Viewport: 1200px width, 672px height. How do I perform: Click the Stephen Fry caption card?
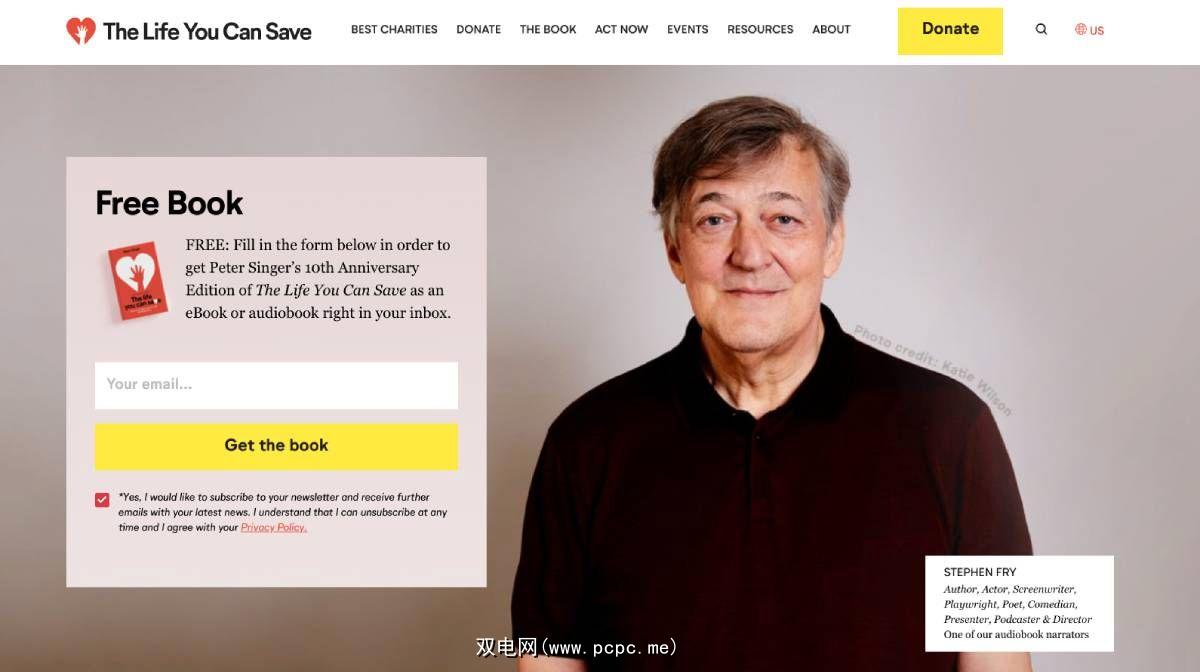click(x=1019, y=603)
